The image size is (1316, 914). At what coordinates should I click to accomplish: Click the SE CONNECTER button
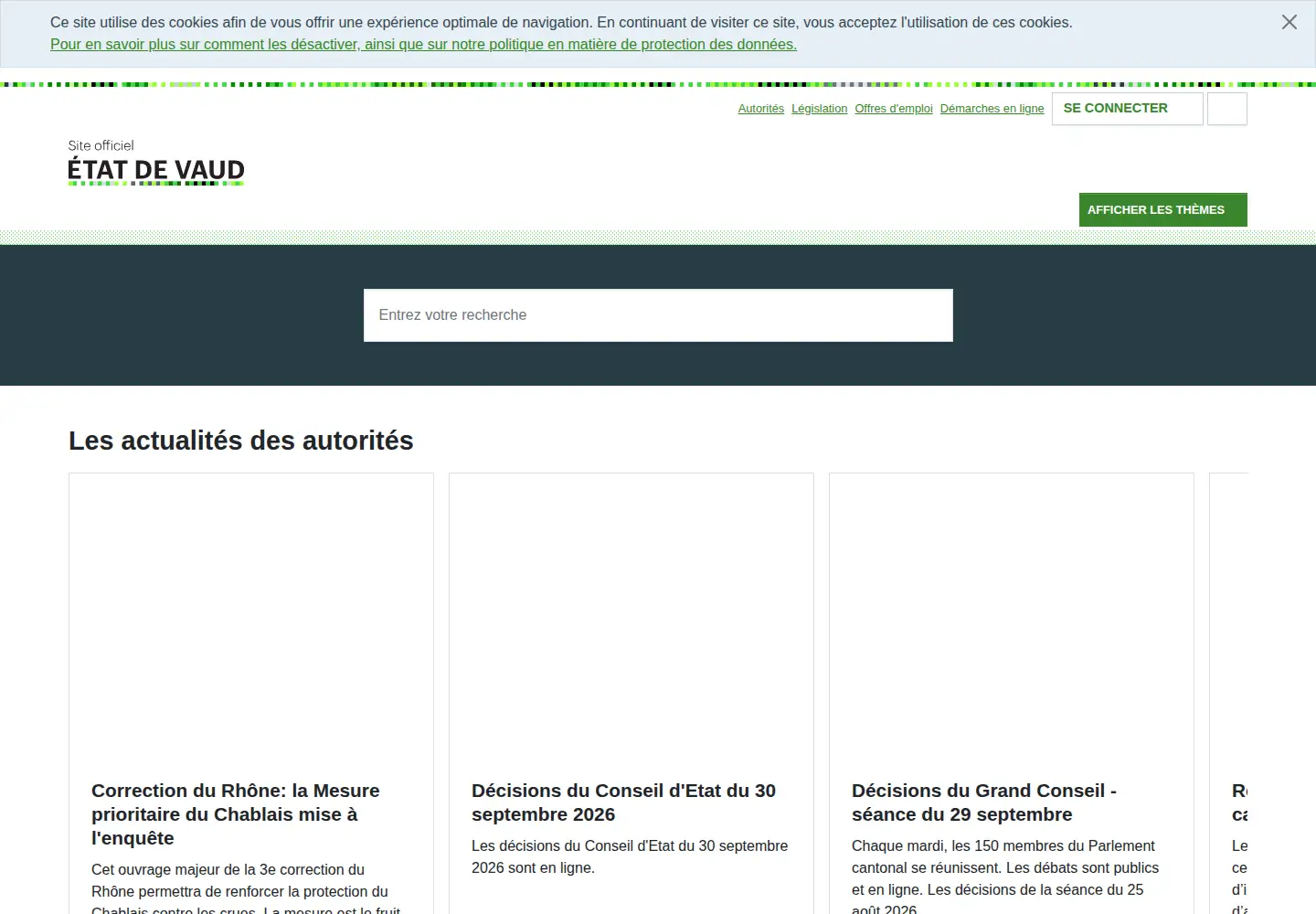tap(1127, 109)
